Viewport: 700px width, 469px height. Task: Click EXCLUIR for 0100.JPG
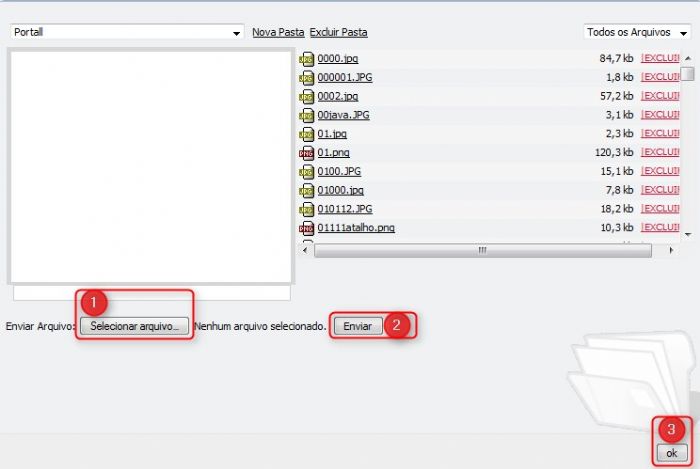(x=660, y=170)
